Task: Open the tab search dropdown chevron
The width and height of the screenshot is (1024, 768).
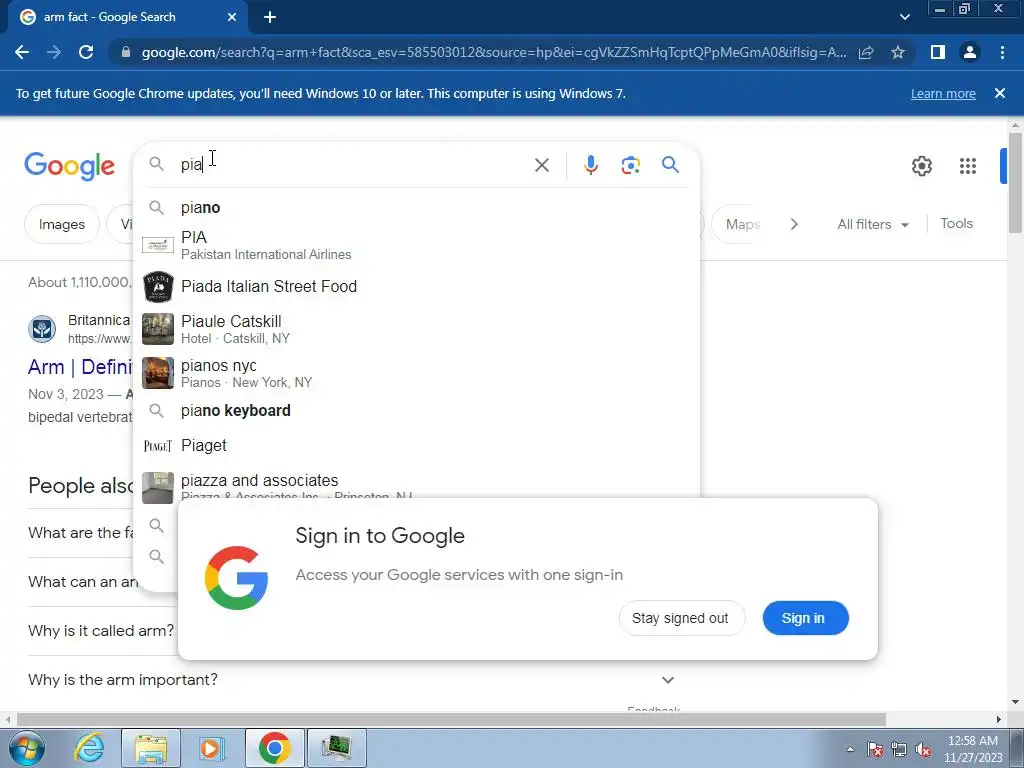Action: pyautogui.click(x=904, y=18)
